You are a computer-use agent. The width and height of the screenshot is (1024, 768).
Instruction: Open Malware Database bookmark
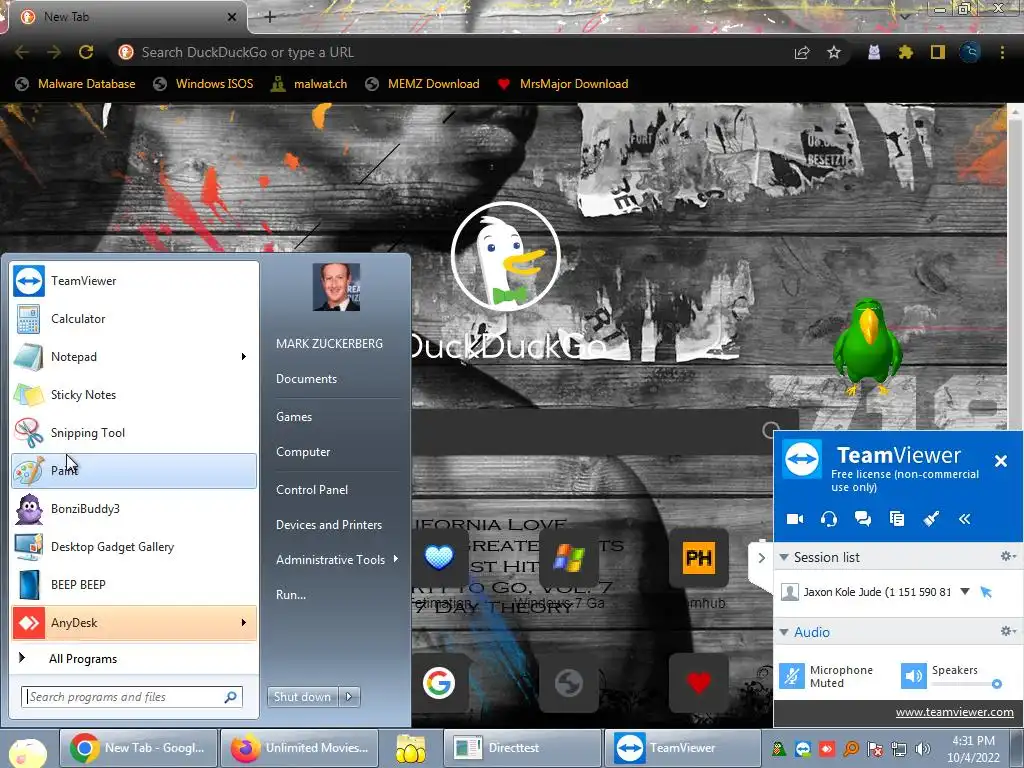click(76, 84)
